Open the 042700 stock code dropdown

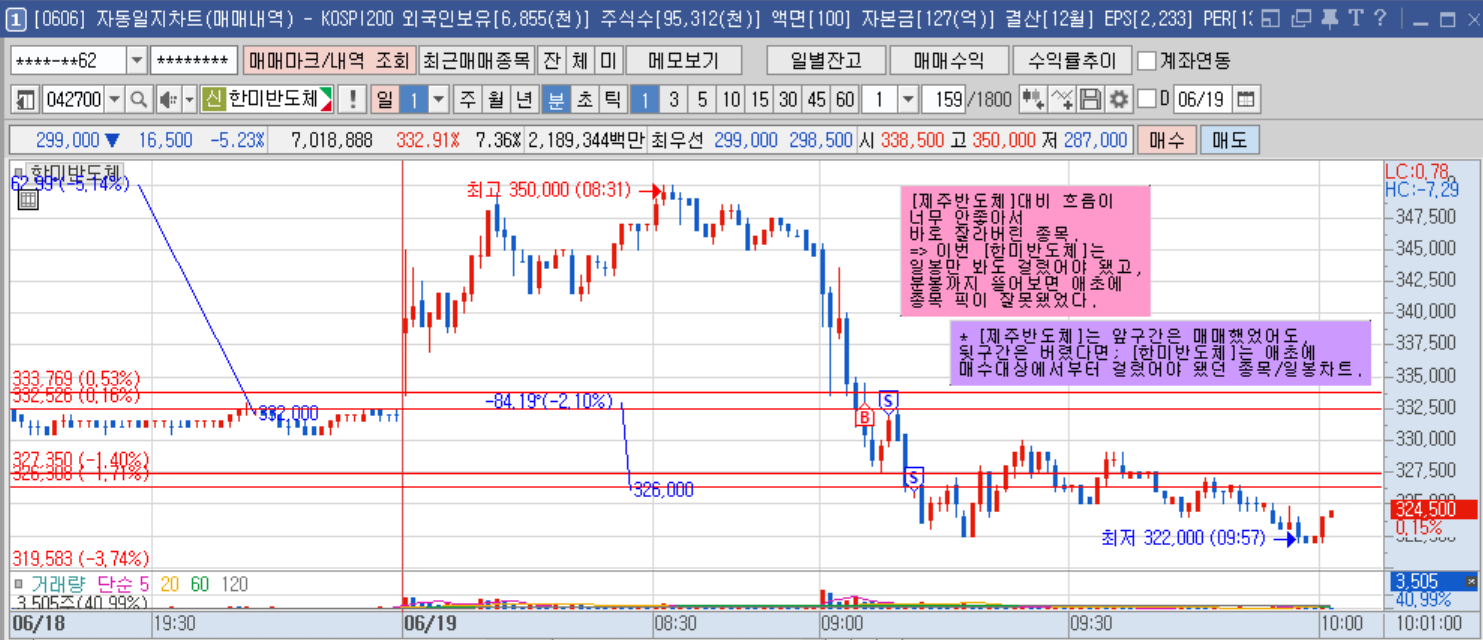[114, 99]
